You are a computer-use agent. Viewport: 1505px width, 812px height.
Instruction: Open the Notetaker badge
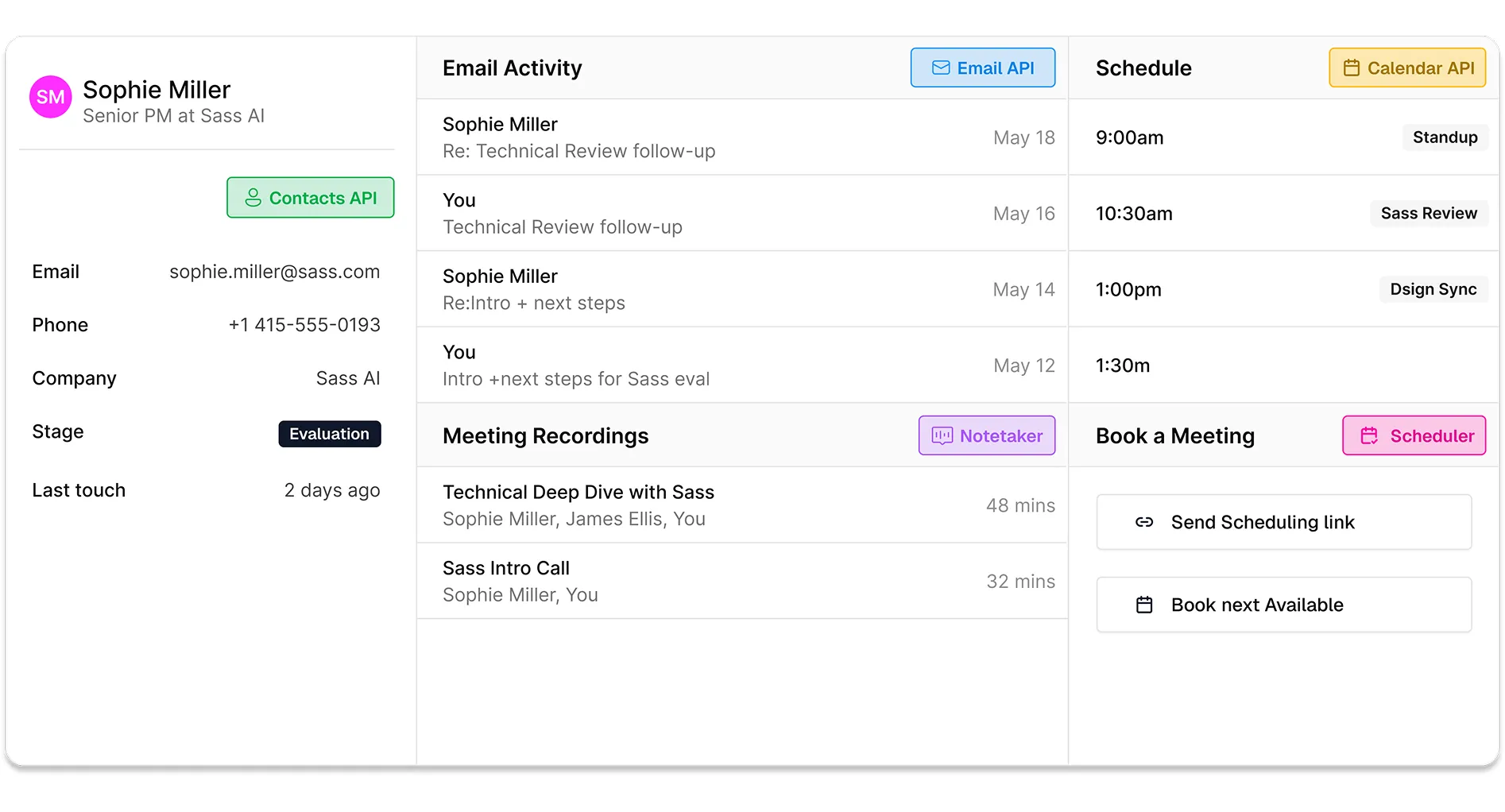pos(987,436)
